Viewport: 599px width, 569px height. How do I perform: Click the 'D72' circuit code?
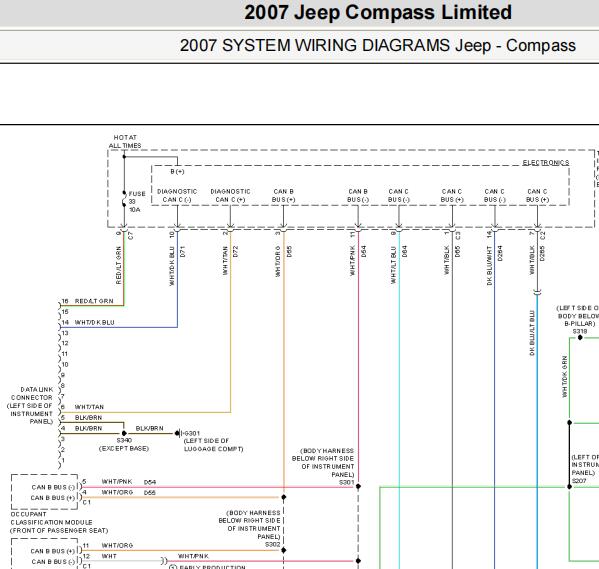click(x=235, y=251)
